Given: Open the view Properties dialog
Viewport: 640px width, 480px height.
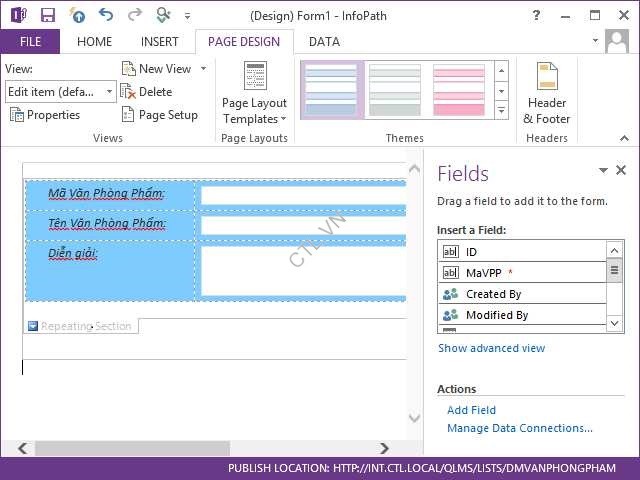Looking at the screenshot, I should pos(45,115).
